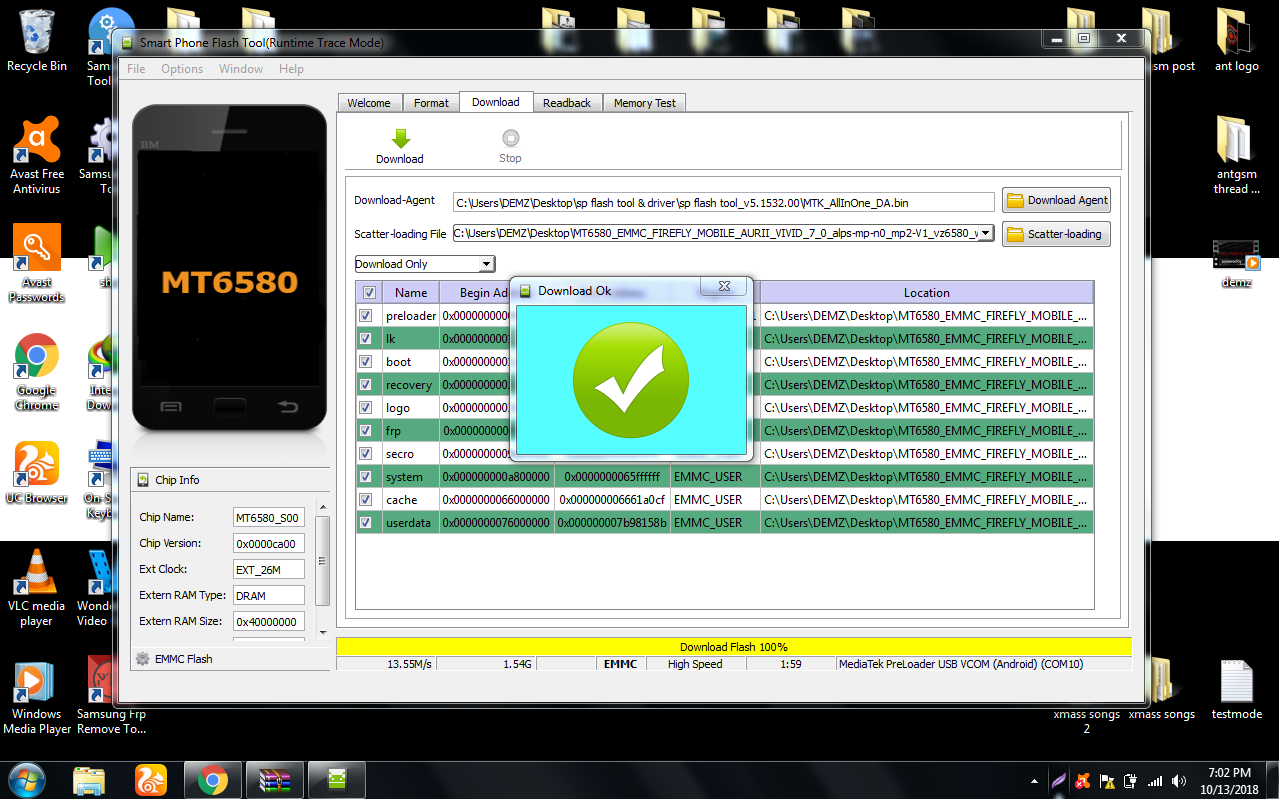Click the SP Flash Tool taskbar icon
Screen dimensions: 1279x799
point(336,779)
